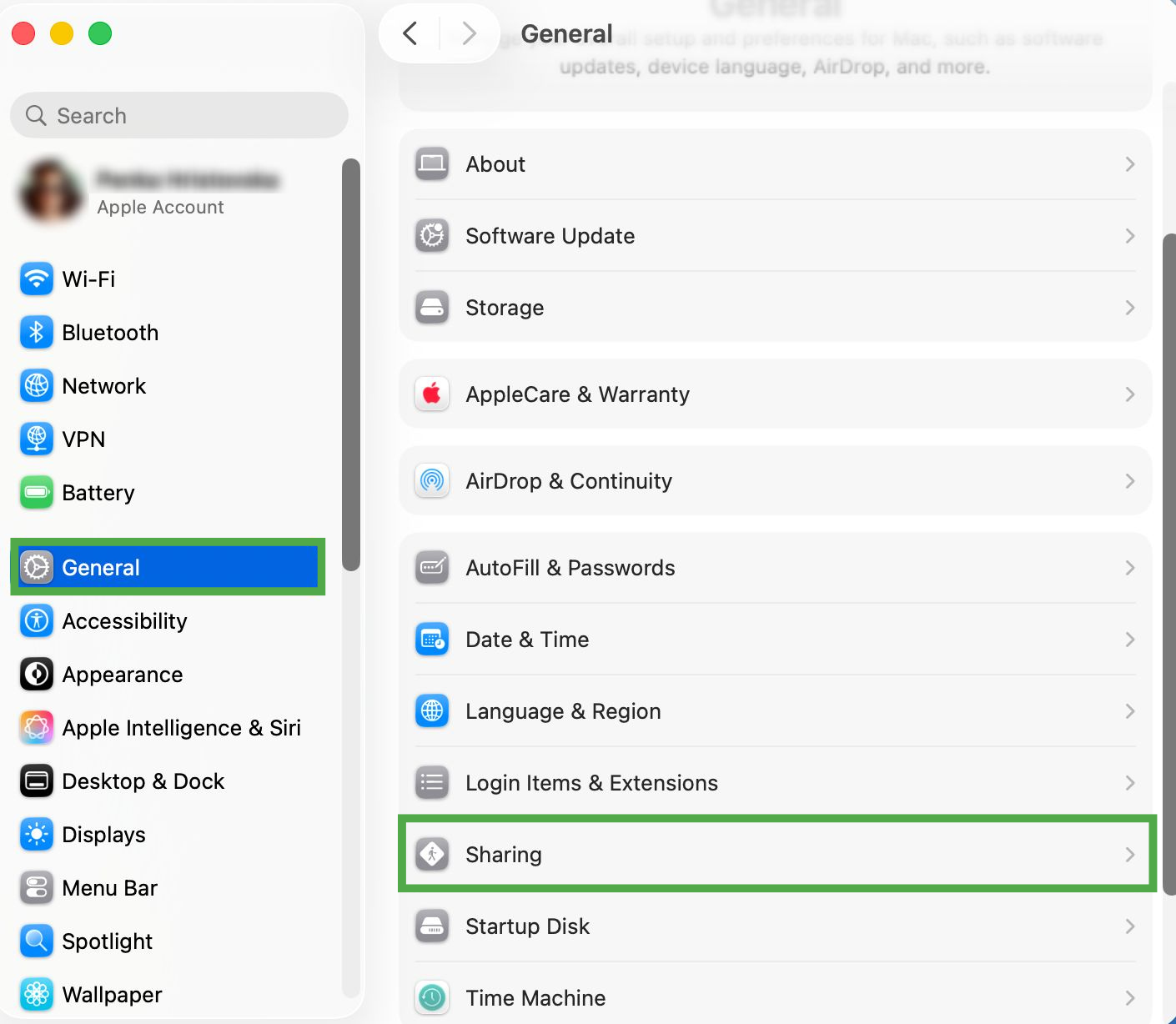Go forward with the right arrow button
Screen dimensions: 1176x1024
pyautogui.click(x=469, y=33)
